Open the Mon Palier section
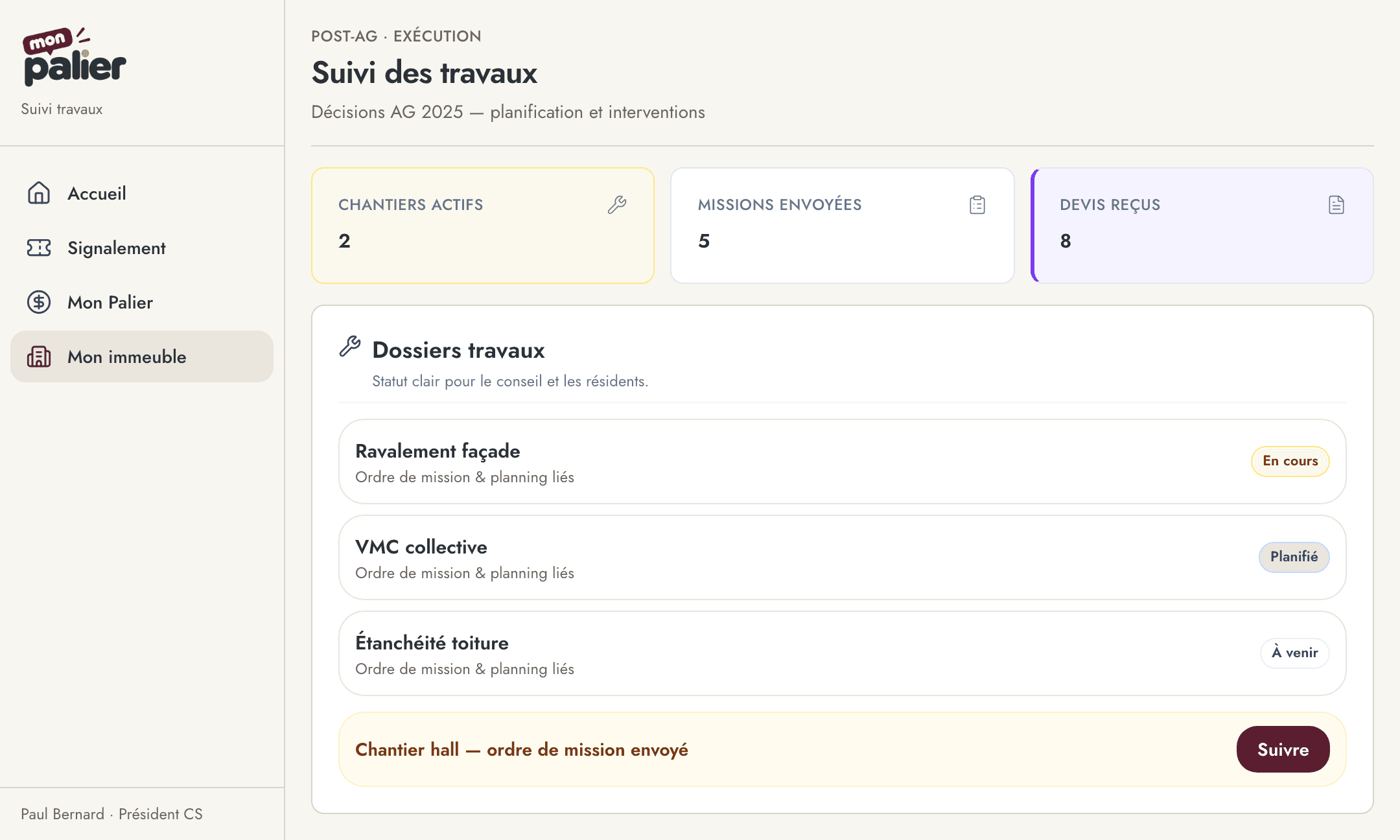The width and height of the screenshot is (1400, 840). pyautogui.click(x=142, y=302)
